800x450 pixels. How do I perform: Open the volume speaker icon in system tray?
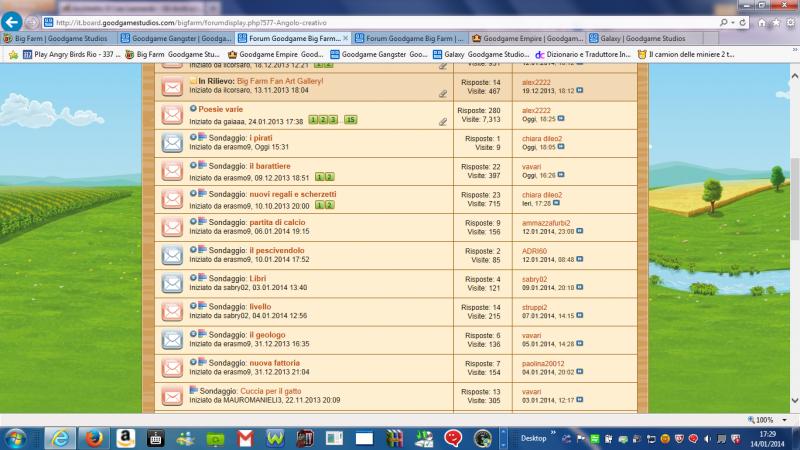[x=708, y=439]
